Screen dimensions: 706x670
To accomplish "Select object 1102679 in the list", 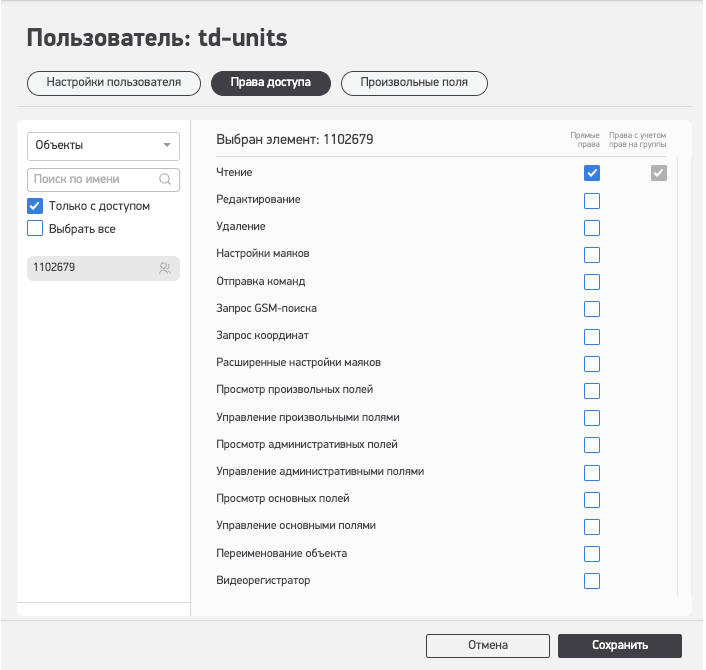I will 103,268.
